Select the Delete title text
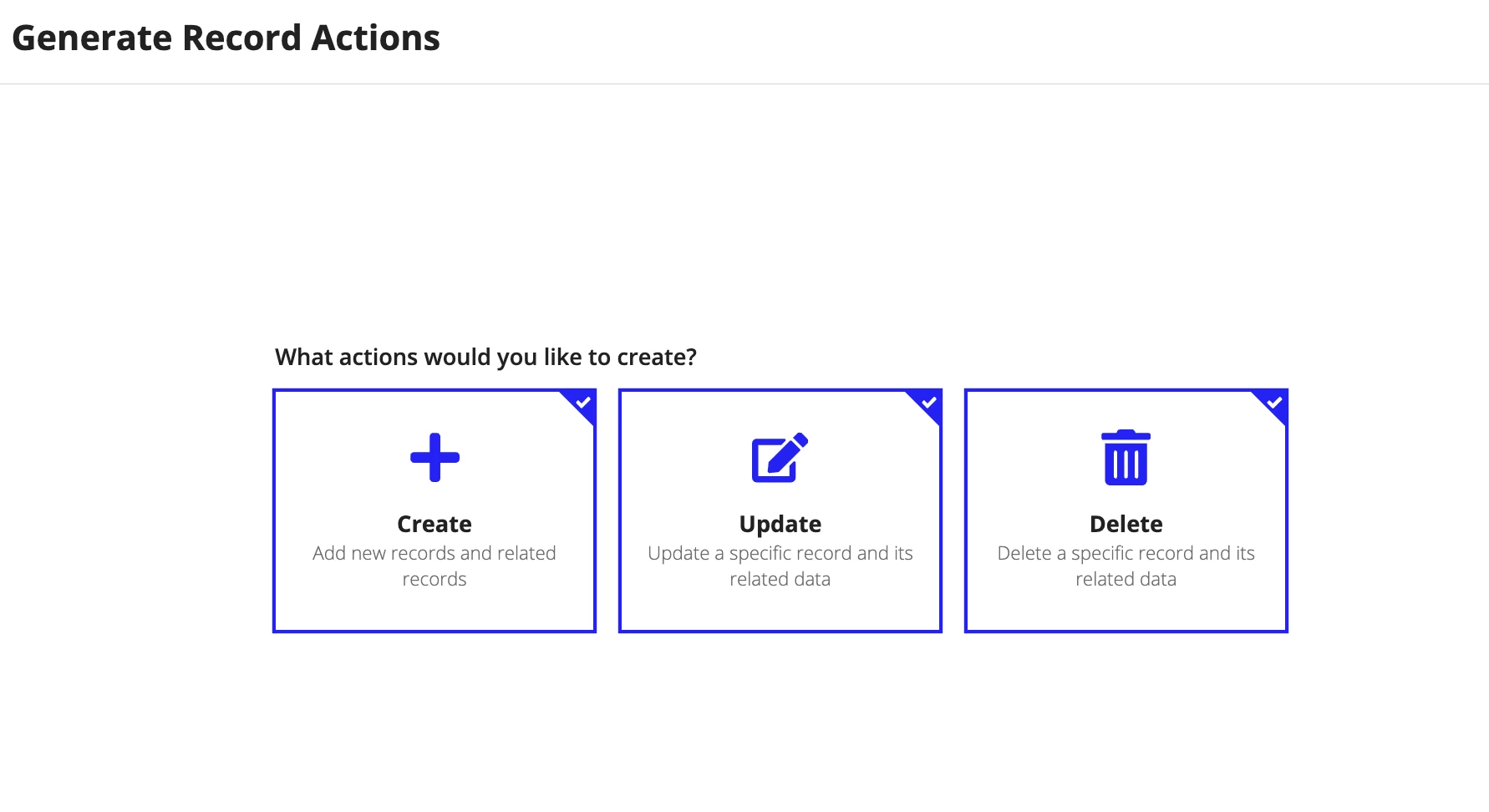This screenshot has width=1489, height=812. tap(1126, 524)
